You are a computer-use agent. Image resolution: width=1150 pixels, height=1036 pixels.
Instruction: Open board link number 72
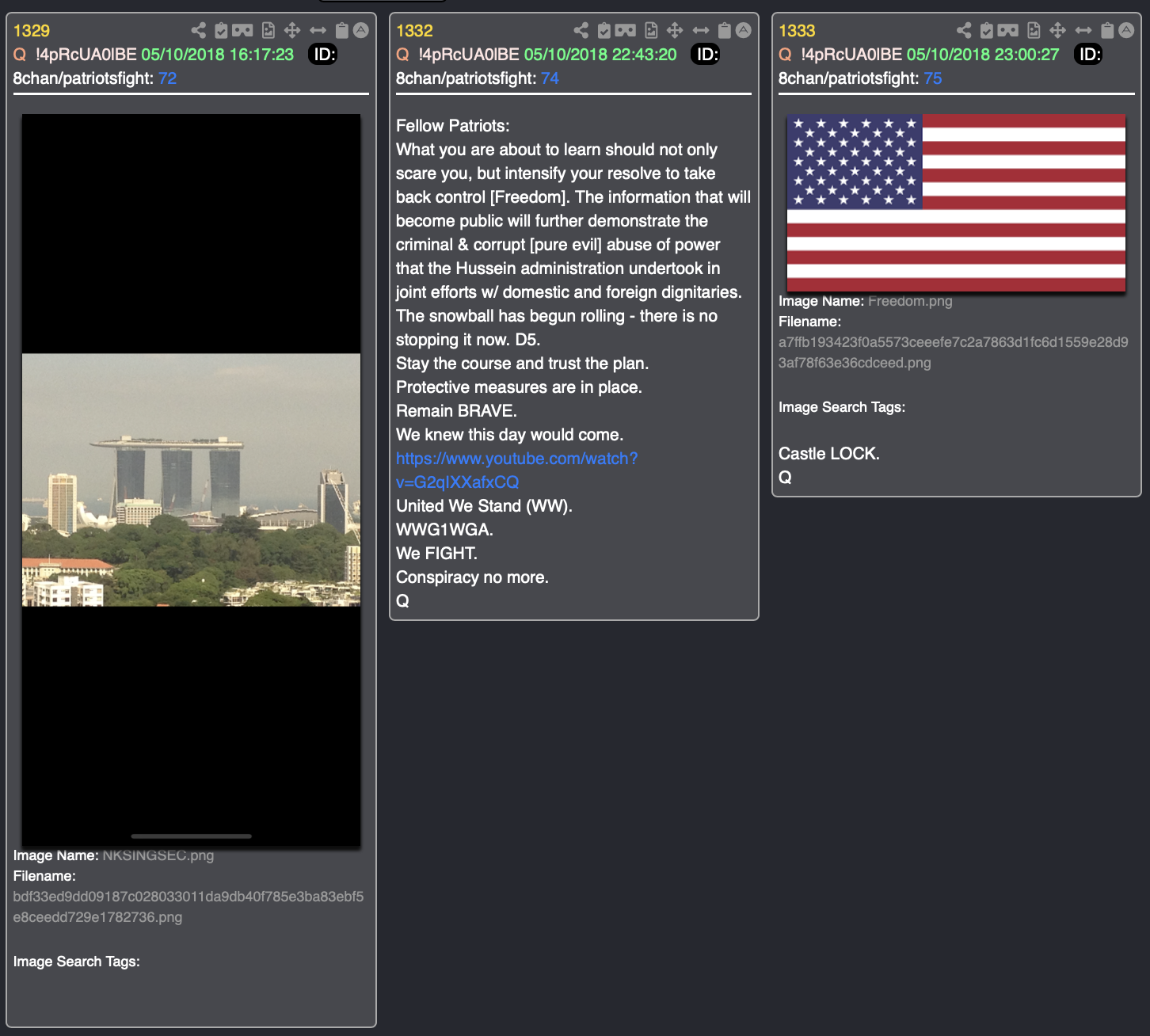pos(167,78)
